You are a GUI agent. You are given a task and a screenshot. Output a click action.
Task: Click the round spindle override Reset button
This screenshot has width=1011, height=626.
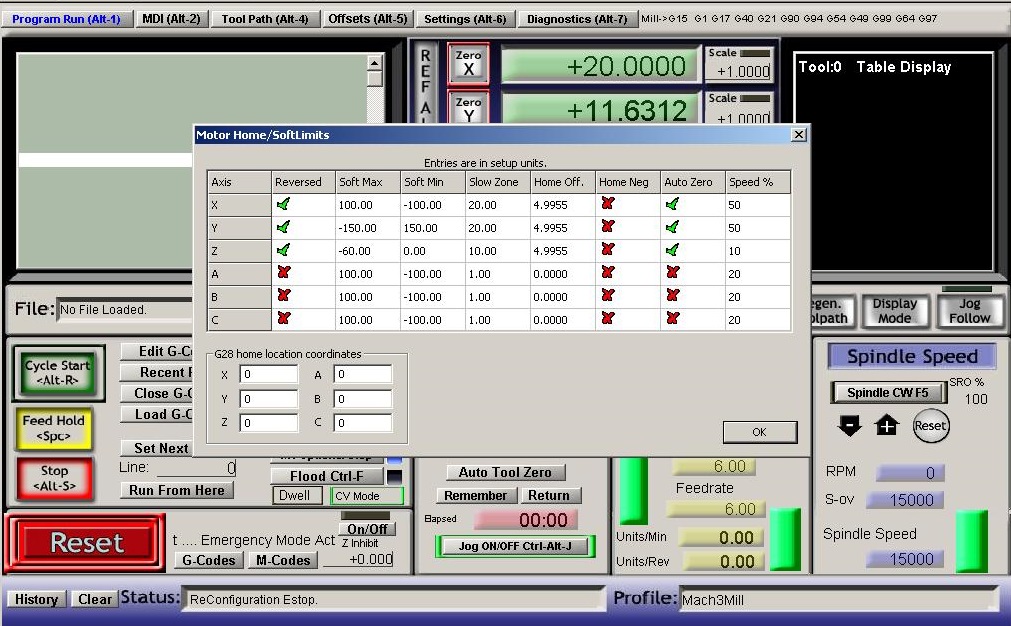tap(930, 425)
